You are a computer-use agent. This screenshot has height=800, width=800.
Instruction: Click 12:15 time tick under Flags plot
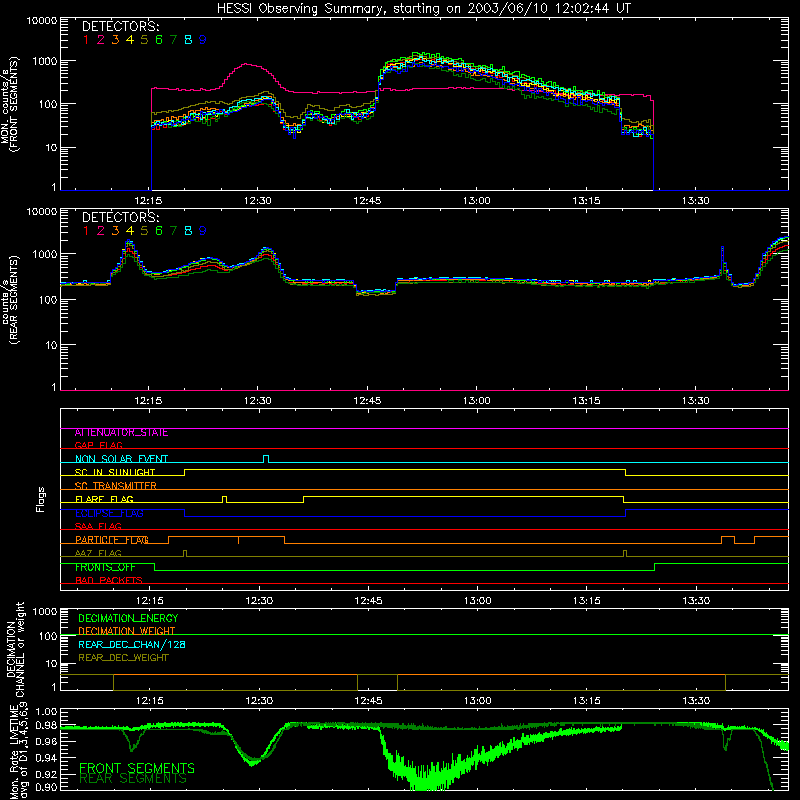(149, 601)
